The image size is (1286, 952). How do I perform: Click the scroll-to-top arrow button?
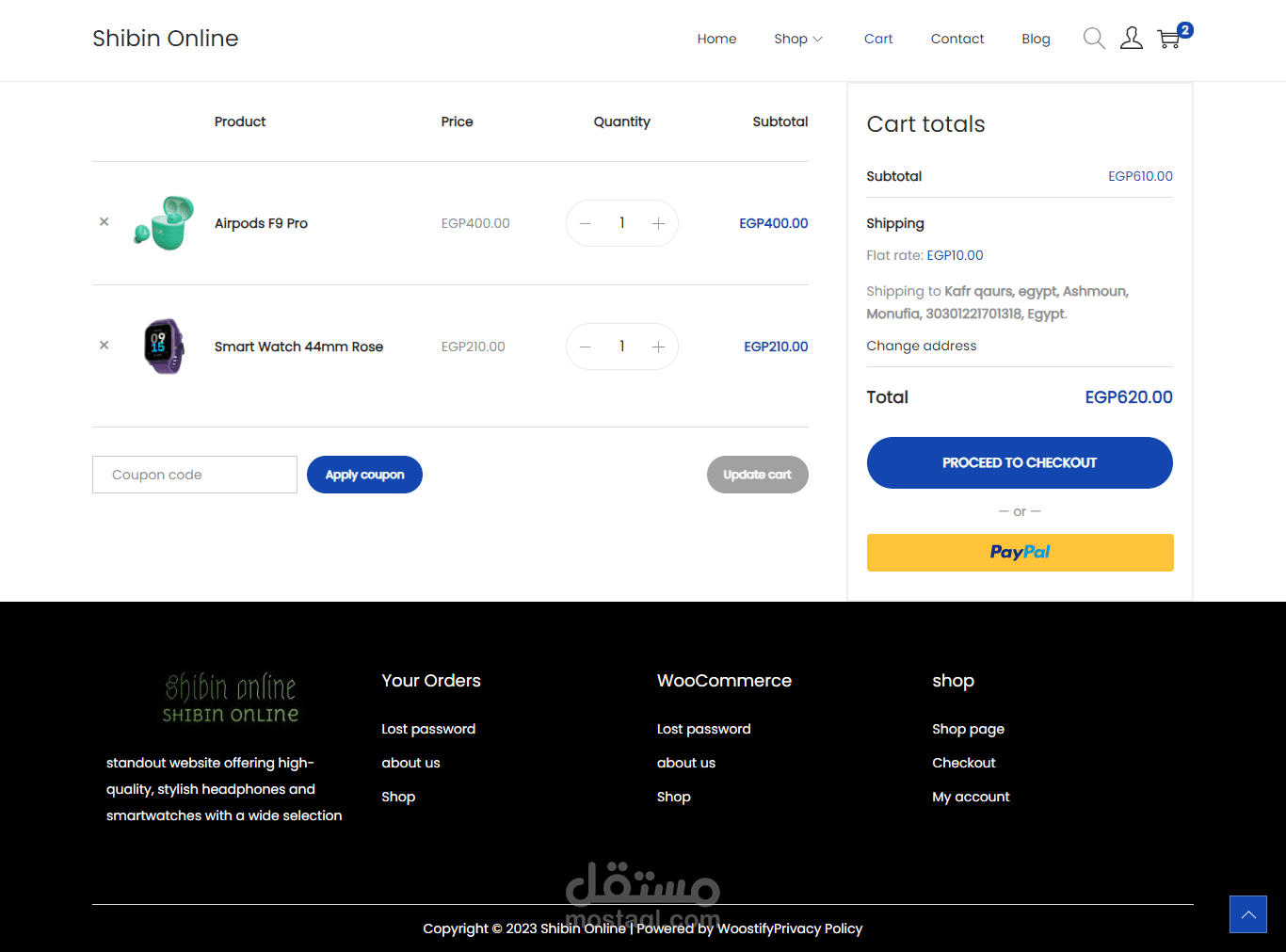(1248, 914)
